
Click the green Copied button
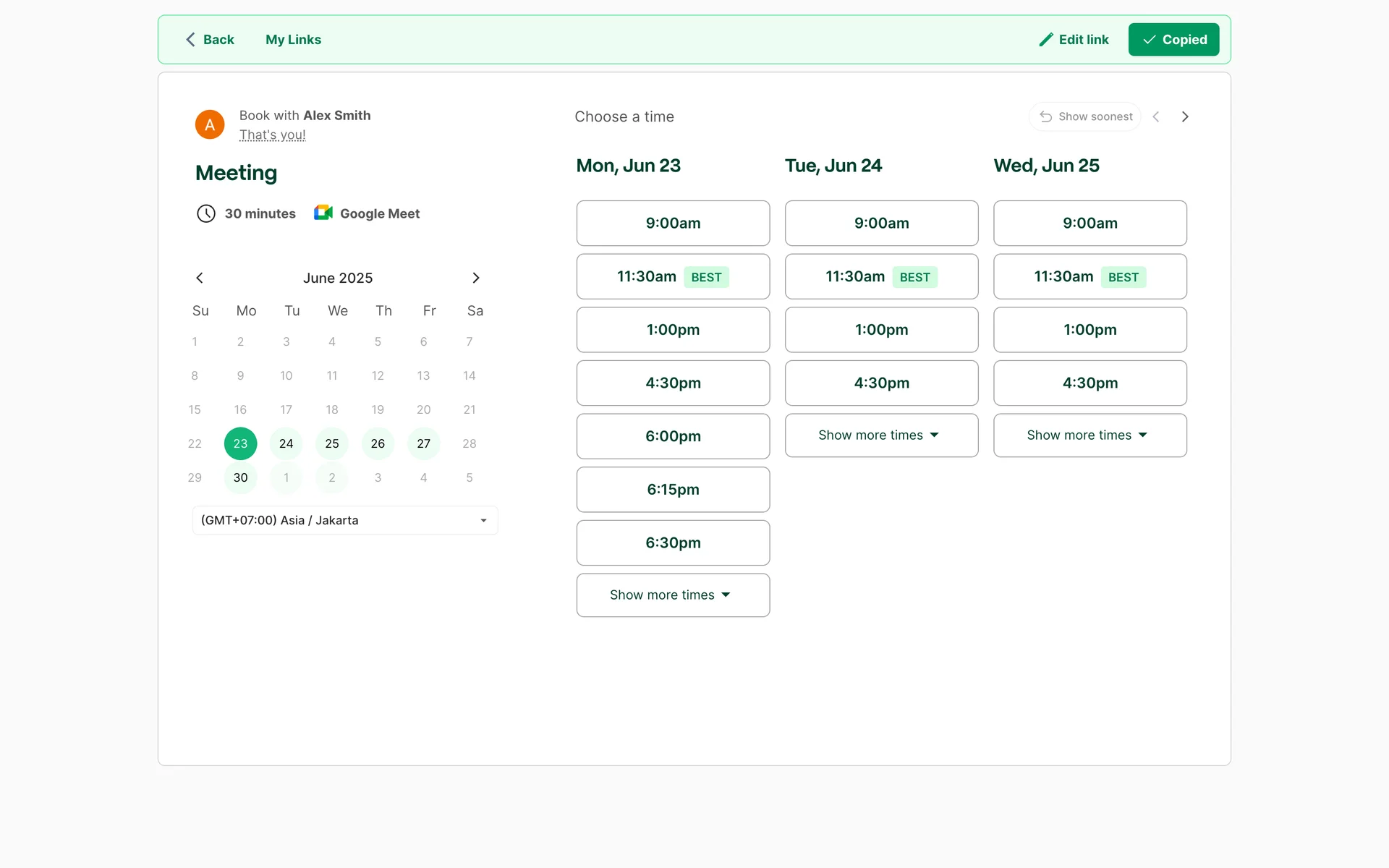[x=1173, y=40]
